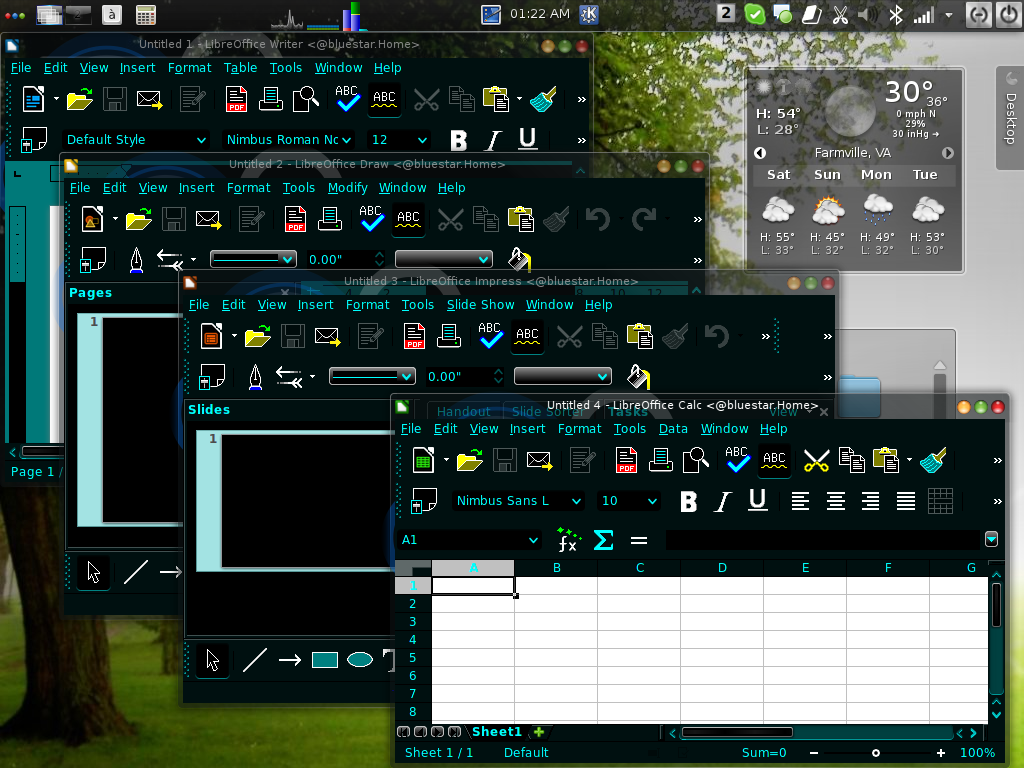Viewport: 1024px width, 768px height.
Task: Click Center Horizontally in Calc formatting toolbar
Action: coord(835,501)
